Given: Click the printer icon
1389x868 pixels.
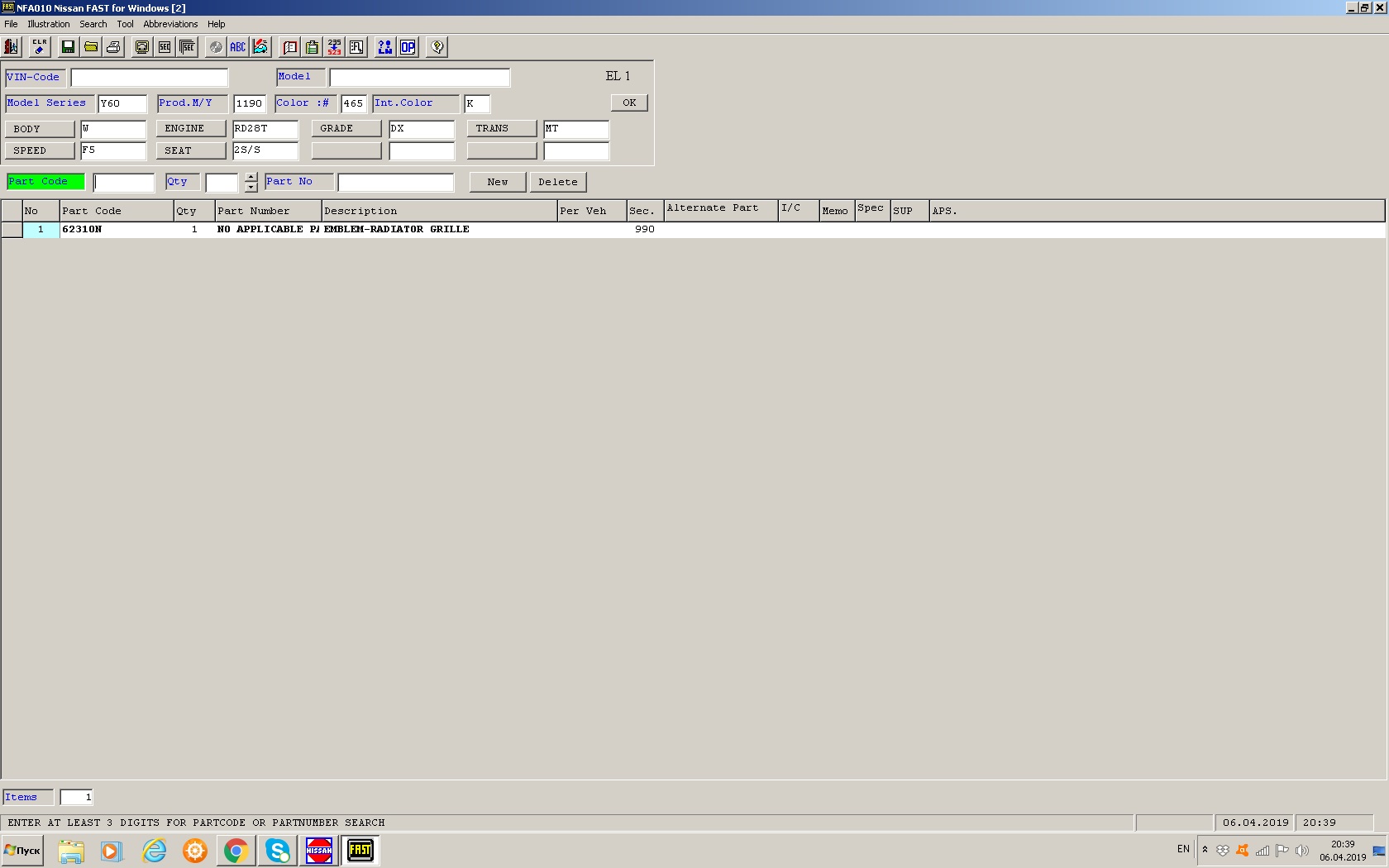Looking at the screenshot, I should click(113, 47).
